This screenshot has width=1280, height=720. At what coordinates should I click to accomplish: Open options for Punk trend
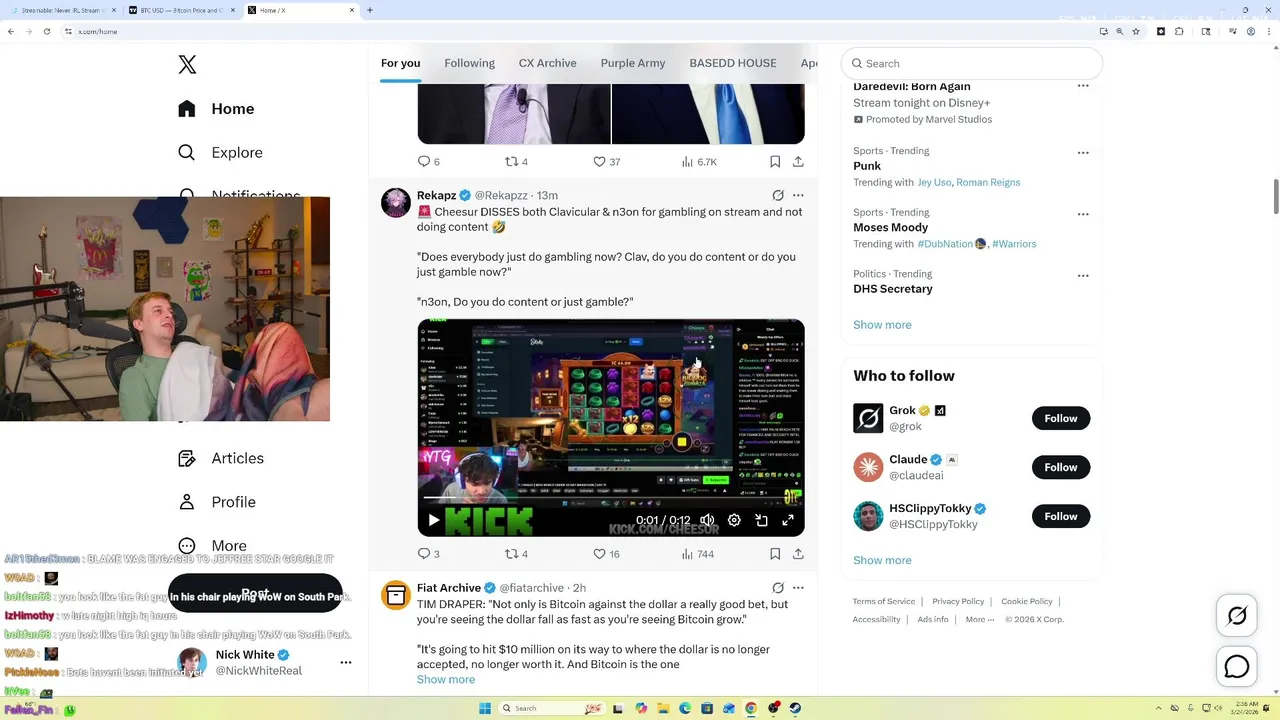pyautogui.click(x=1083, y=153)
